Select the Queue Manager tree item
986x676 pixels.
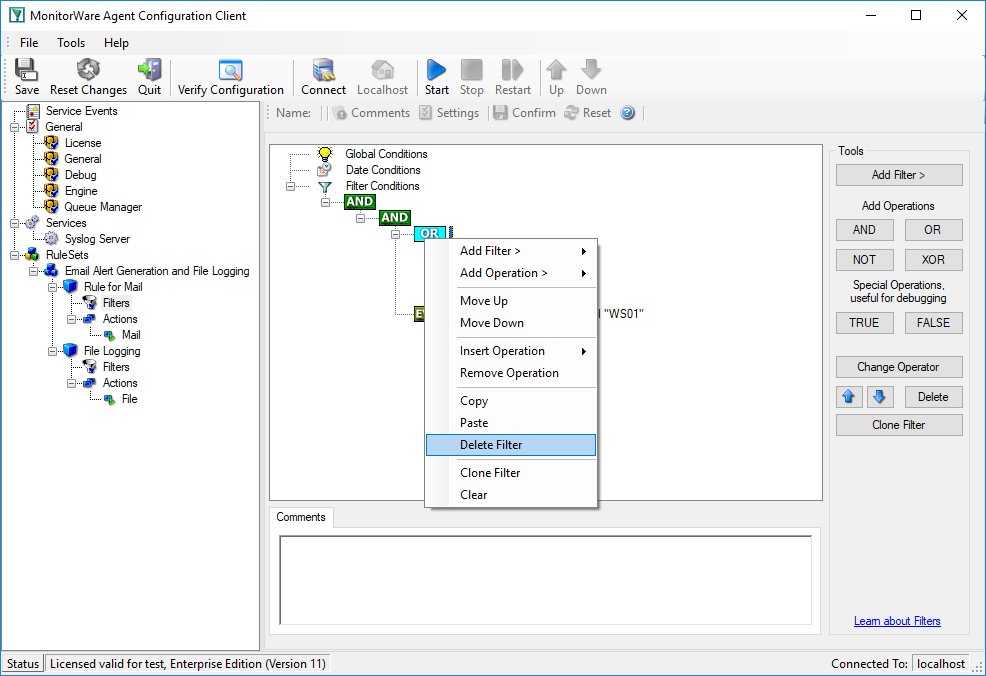(103, 207)
